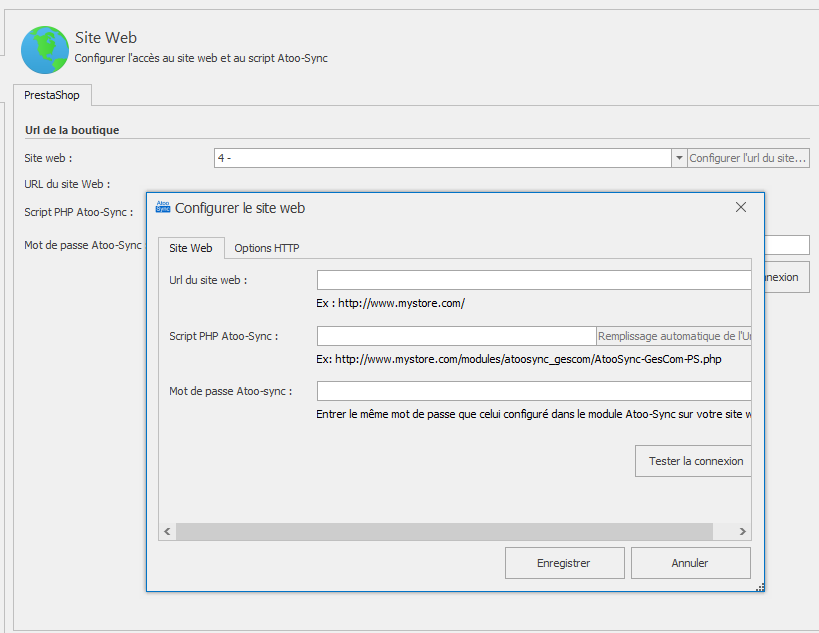Click the horizontal scrollbar left arrow
This screenshot has width=819, height=633.
point(167,531)
